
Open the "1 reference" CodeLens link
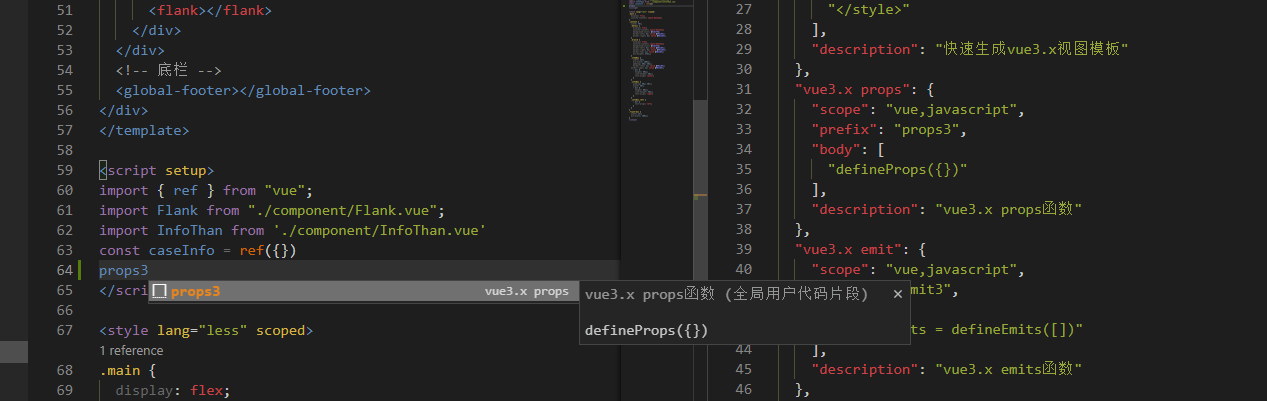click(x=131, y=351)
